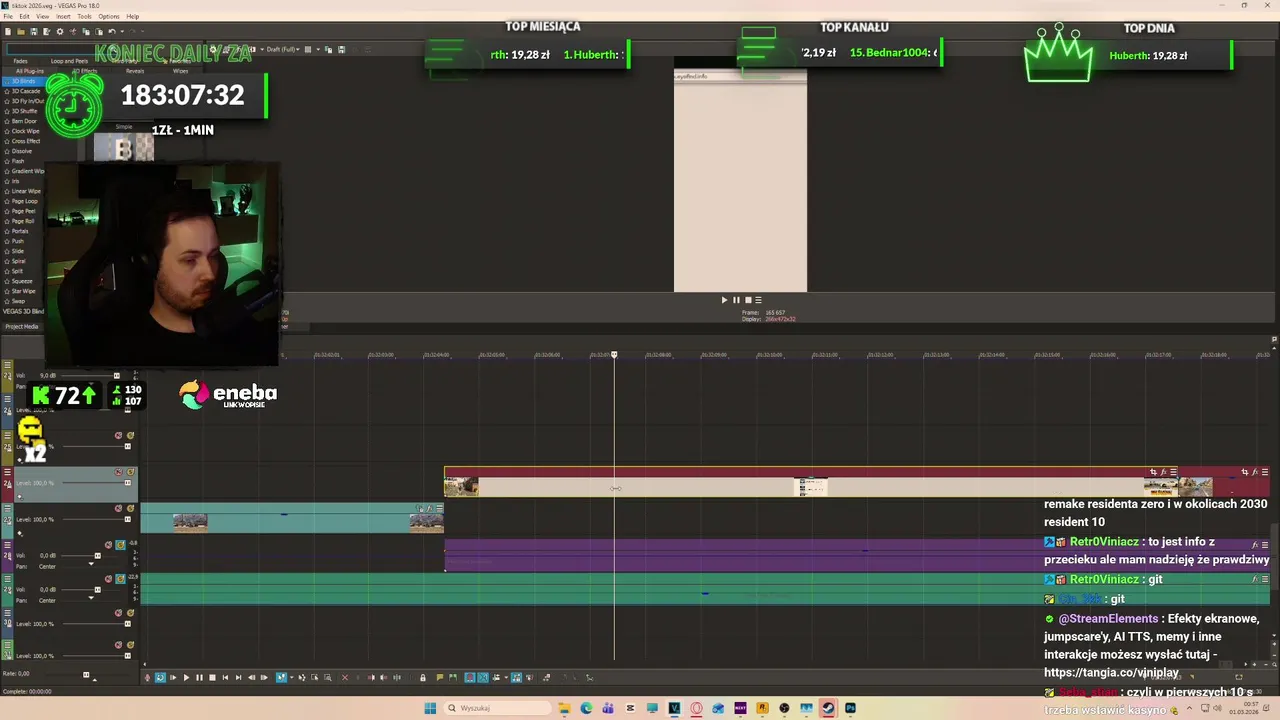Open the File menu

[x=8, y=16]
